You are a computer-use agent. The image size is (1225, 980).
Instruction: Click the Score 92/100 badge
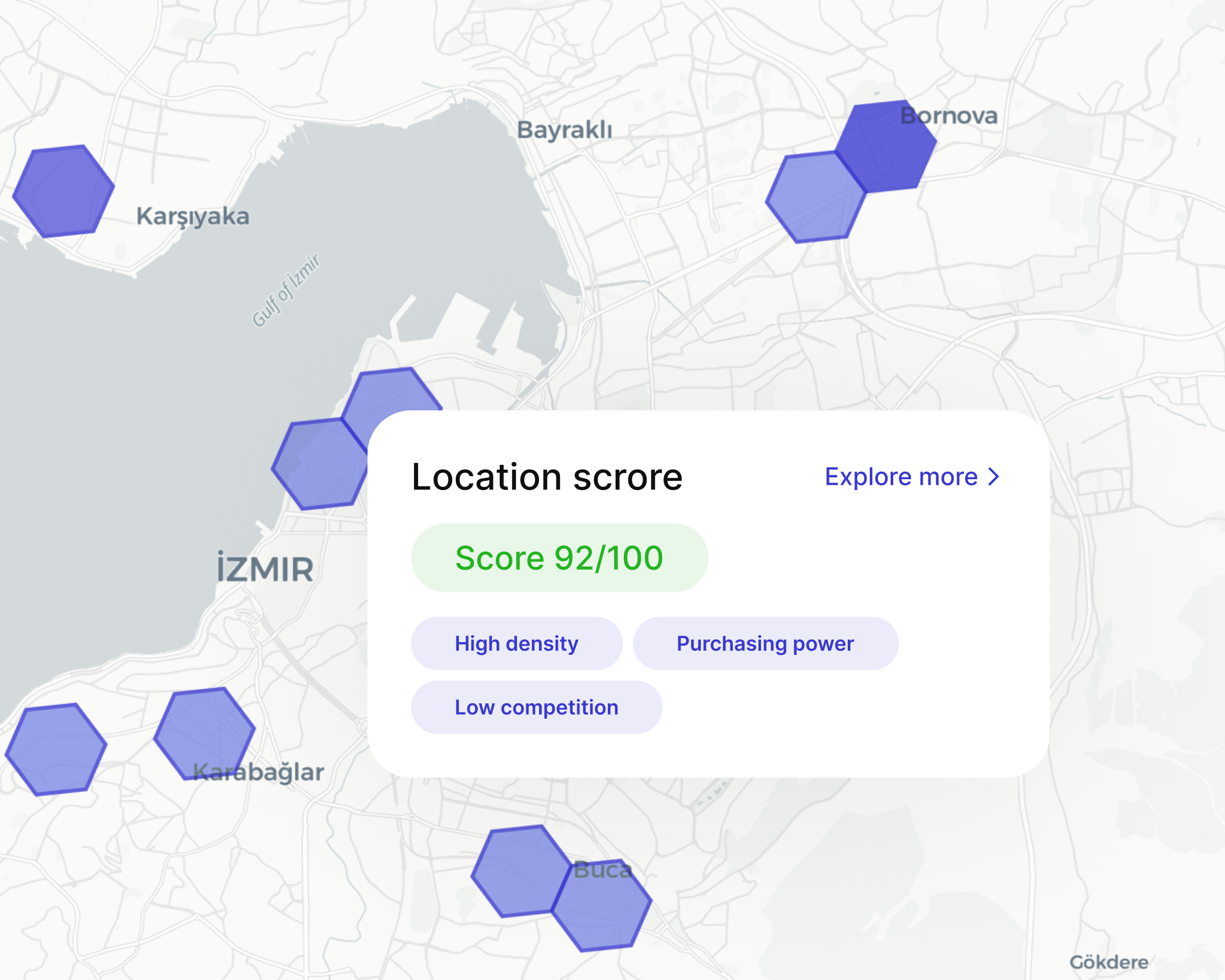click(x=559, y=557)
